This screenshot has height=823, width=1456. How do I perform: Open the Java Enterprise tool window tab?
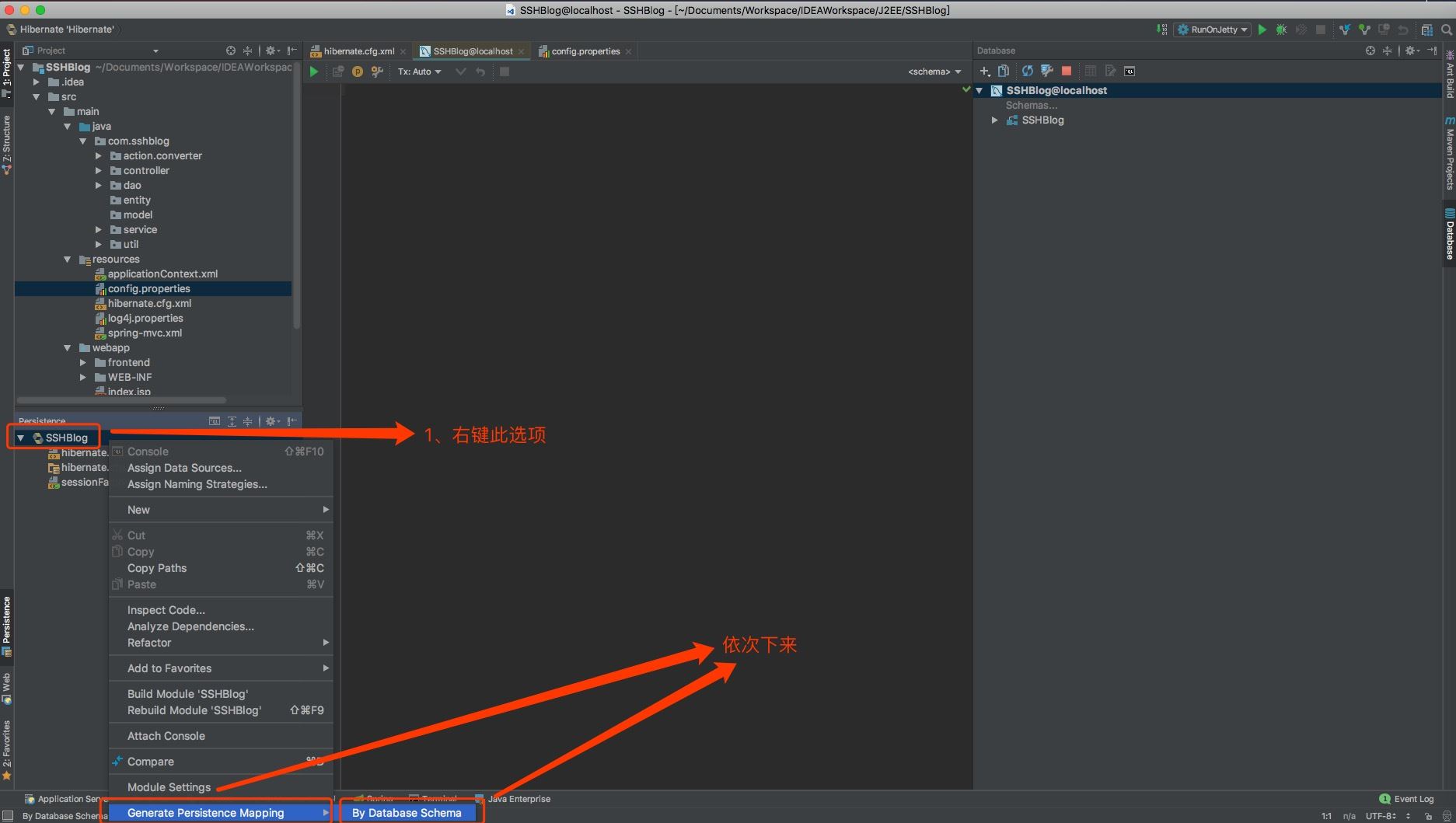(513, 799)
